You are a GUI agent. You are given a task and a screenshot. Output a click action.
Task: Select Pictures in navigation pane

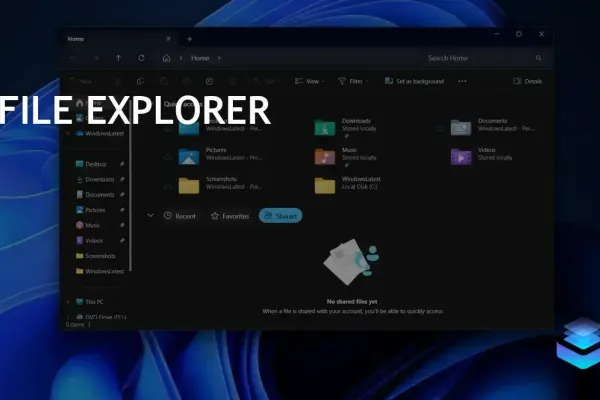click(91, 210)
